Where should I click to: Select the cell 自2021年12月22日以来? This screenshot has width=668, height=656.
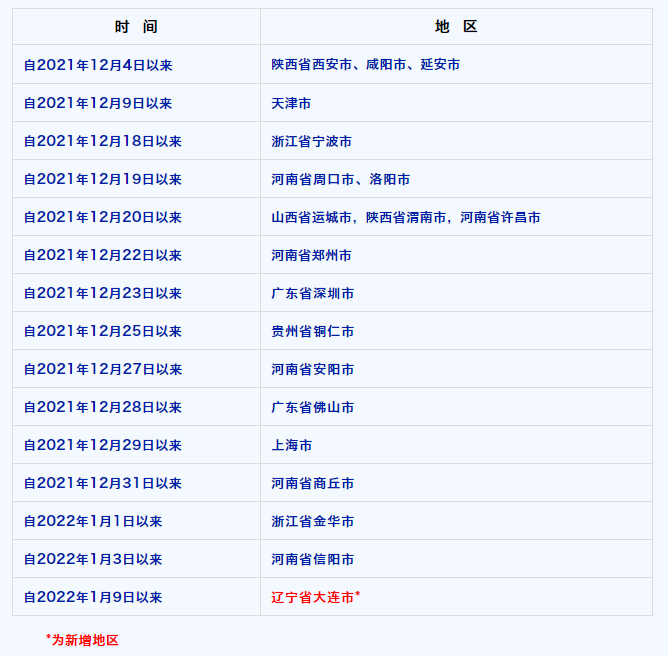[136, 254]
